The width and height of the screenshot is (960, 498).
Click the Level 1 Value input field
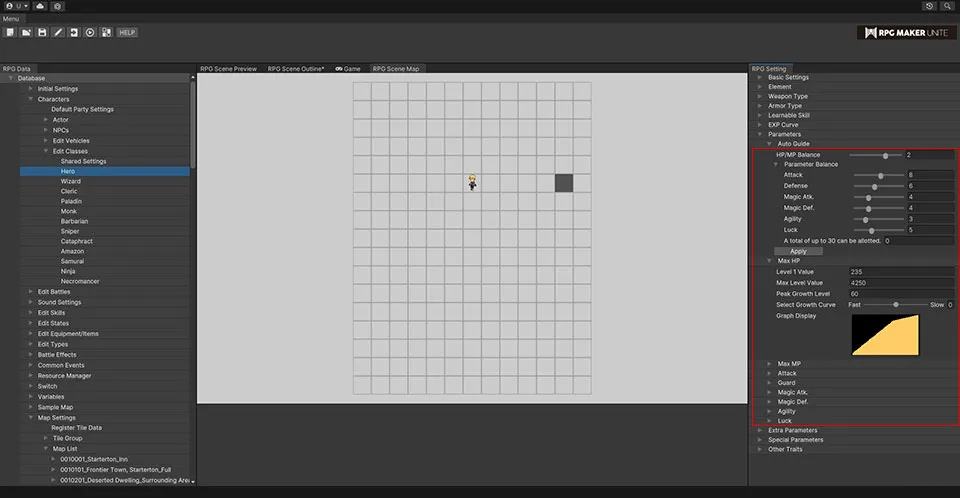900,272
